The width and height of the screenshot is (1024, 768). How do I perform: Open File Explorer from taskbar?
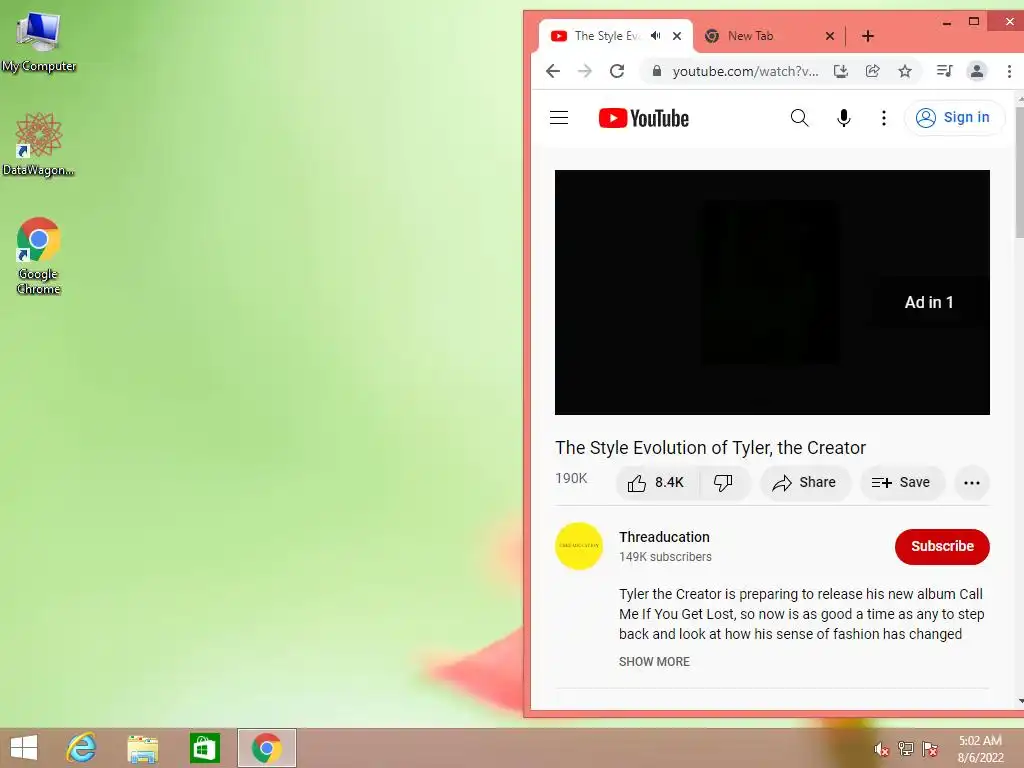coord(142,748)
